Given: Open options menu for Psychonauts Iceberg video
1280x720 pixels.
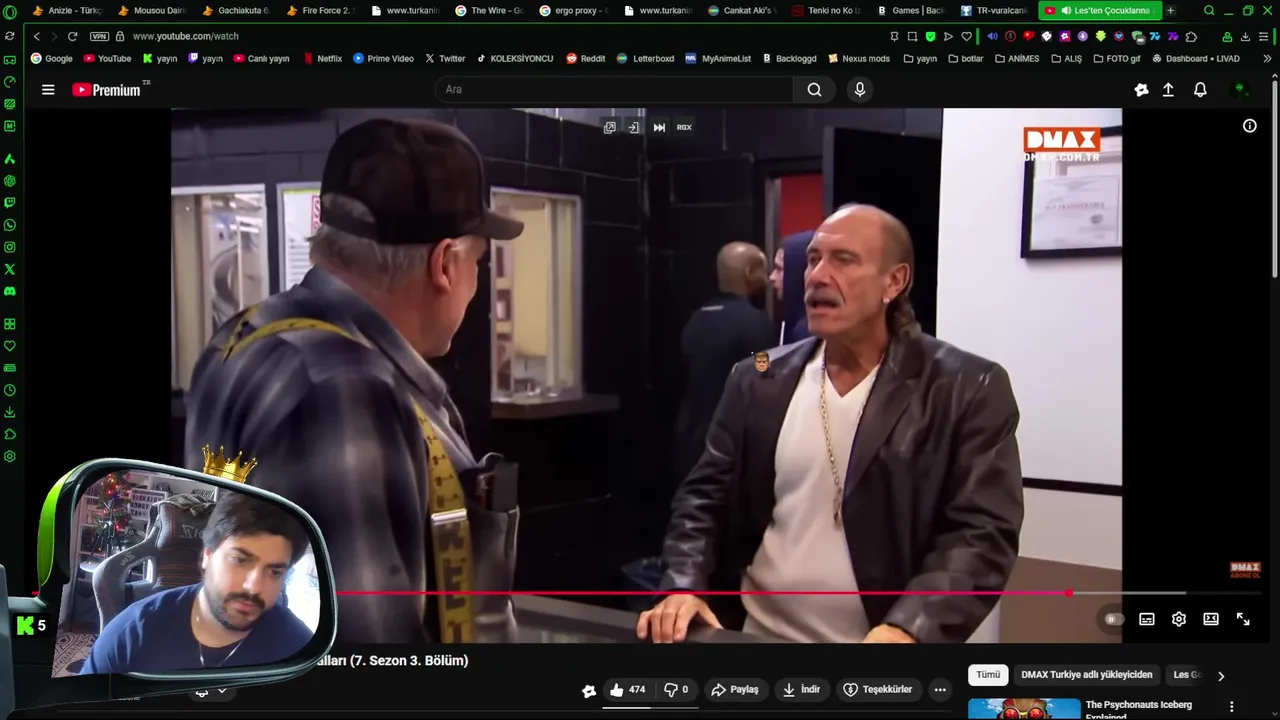Looking at the screenshot, I should click(x=1232, y=707).
